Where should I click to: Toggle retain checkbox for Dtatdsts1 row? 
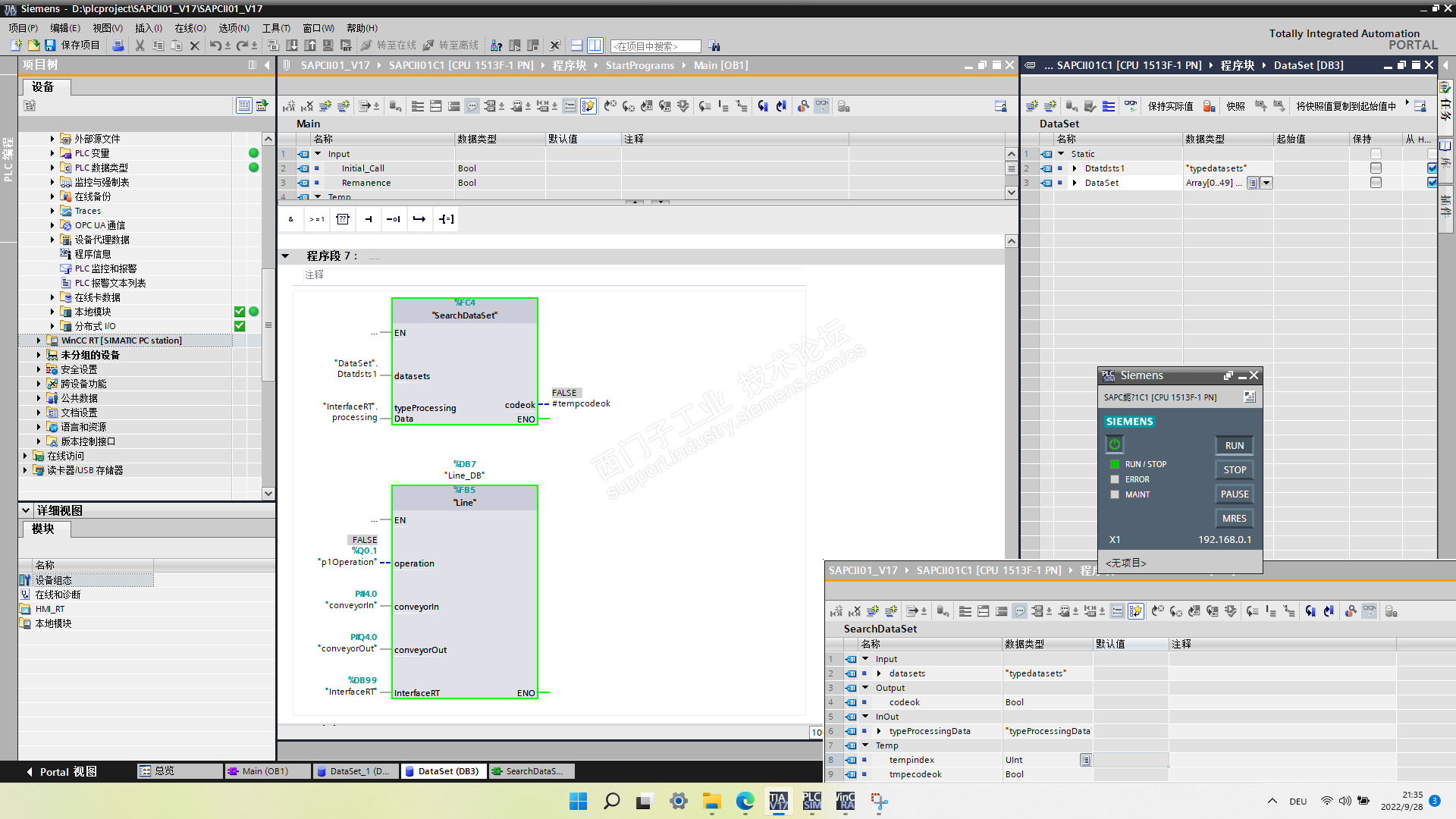1376,168
